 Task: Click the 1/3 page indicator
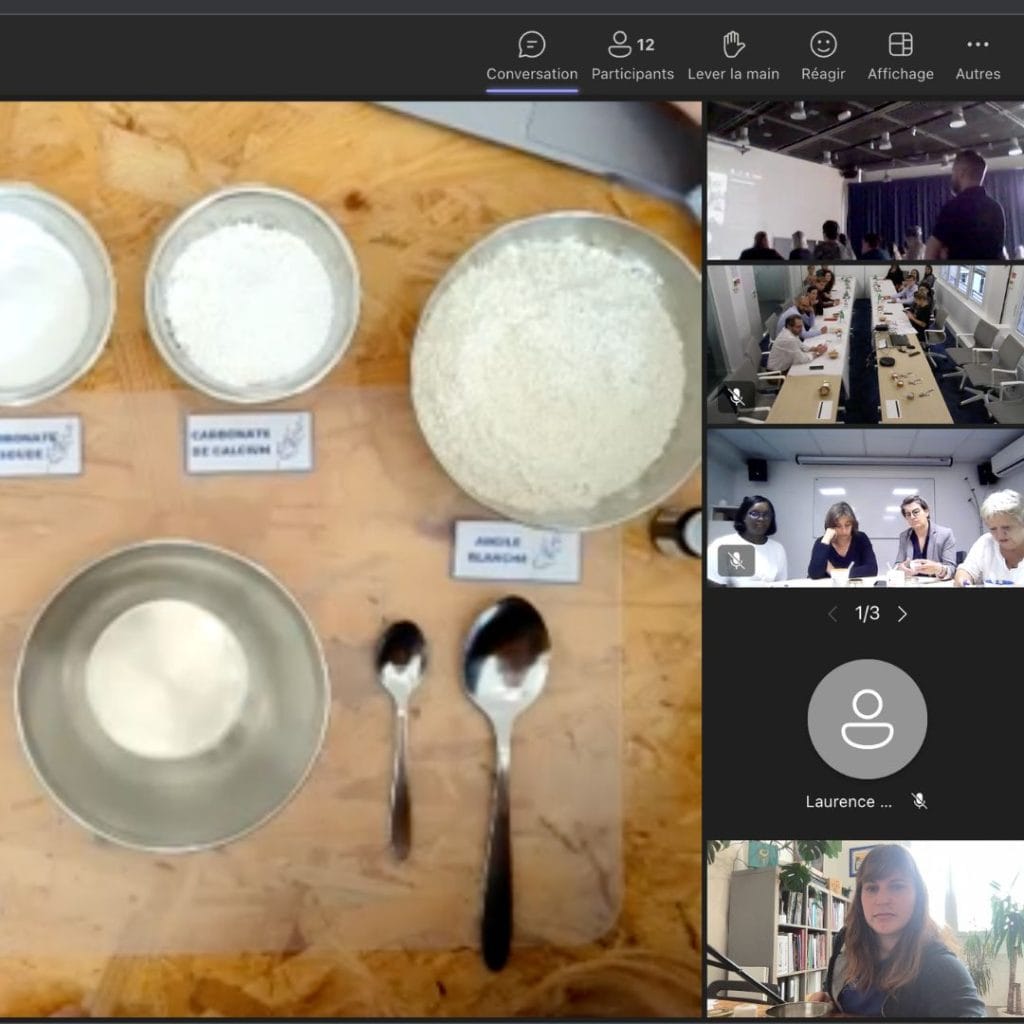(867, 614)
